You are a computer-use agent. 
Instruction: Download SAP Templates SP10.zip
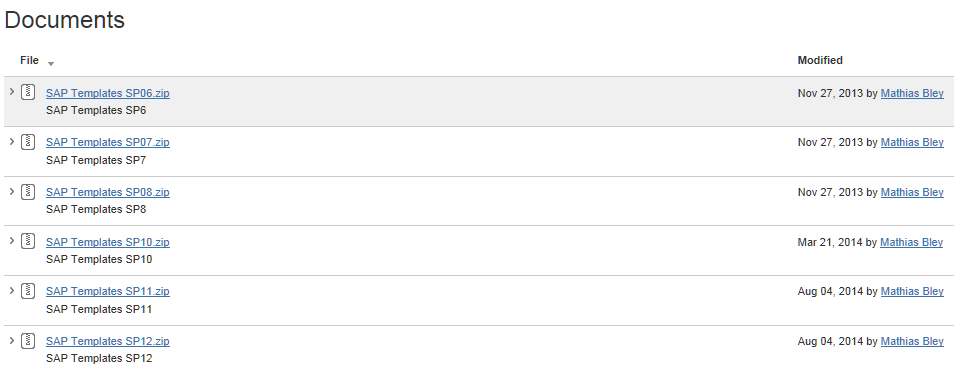(x=107, y=242)
